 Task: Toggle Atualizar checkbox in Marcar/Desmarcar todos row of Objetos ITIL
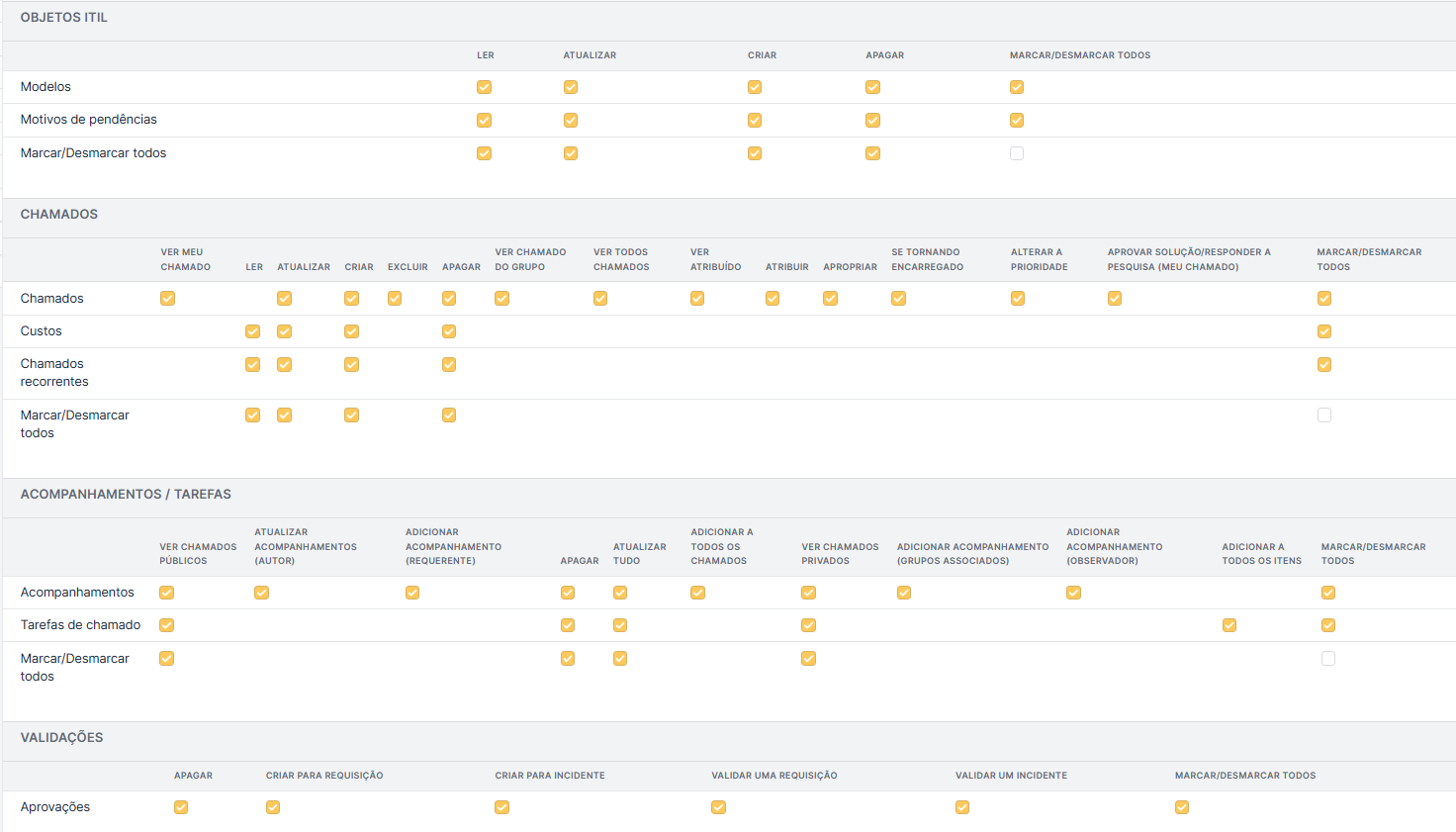(571, 153)
